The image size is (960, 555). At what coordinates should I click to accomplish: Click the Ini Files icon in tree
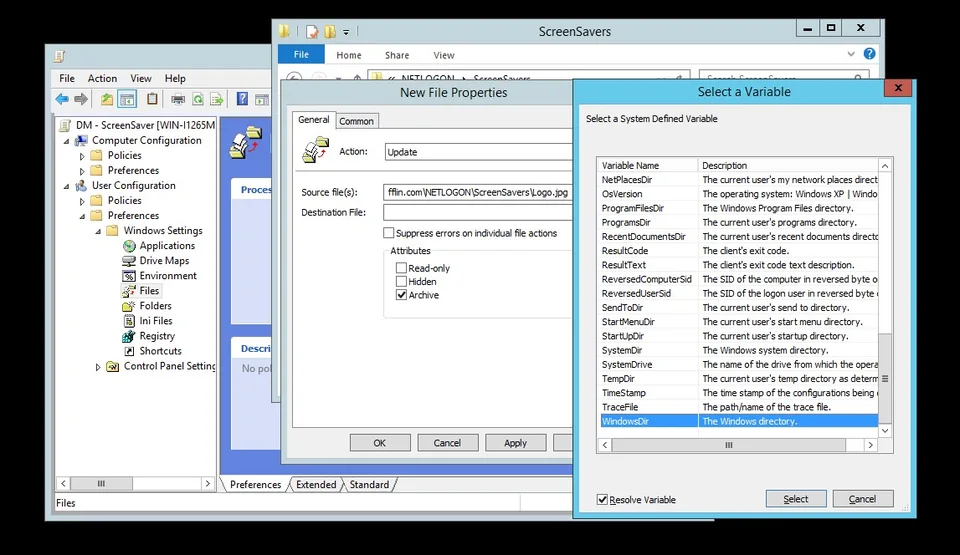pyautogui.click(x=129, y=321)
